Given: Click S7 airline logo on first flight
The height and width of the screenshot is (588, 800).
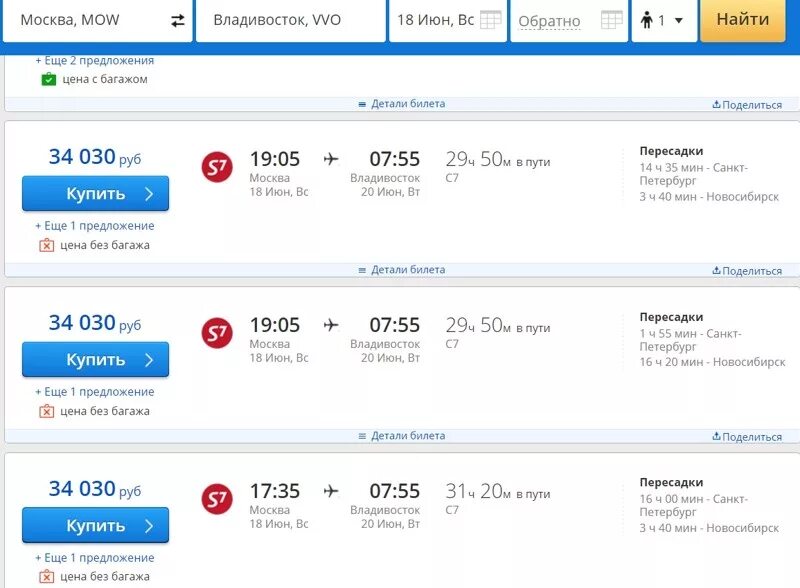Looking at the screenshot, I should click(217, 167).
